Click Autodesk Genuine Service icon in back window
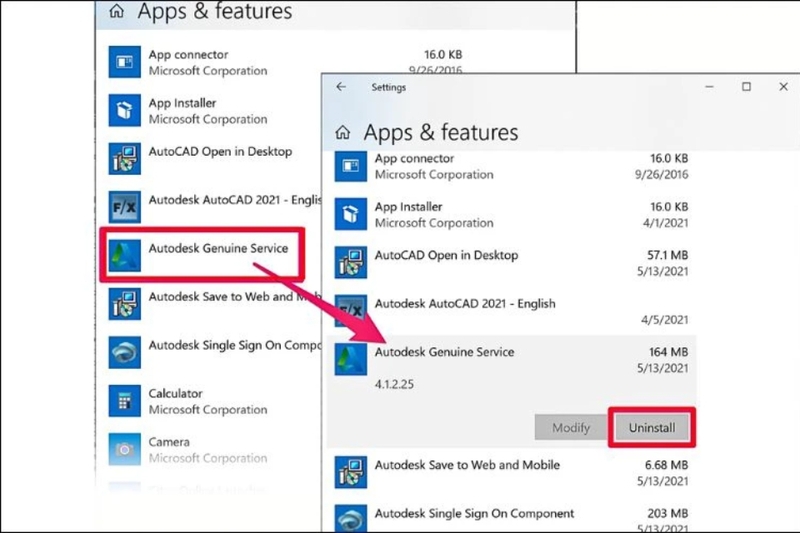 124,256
